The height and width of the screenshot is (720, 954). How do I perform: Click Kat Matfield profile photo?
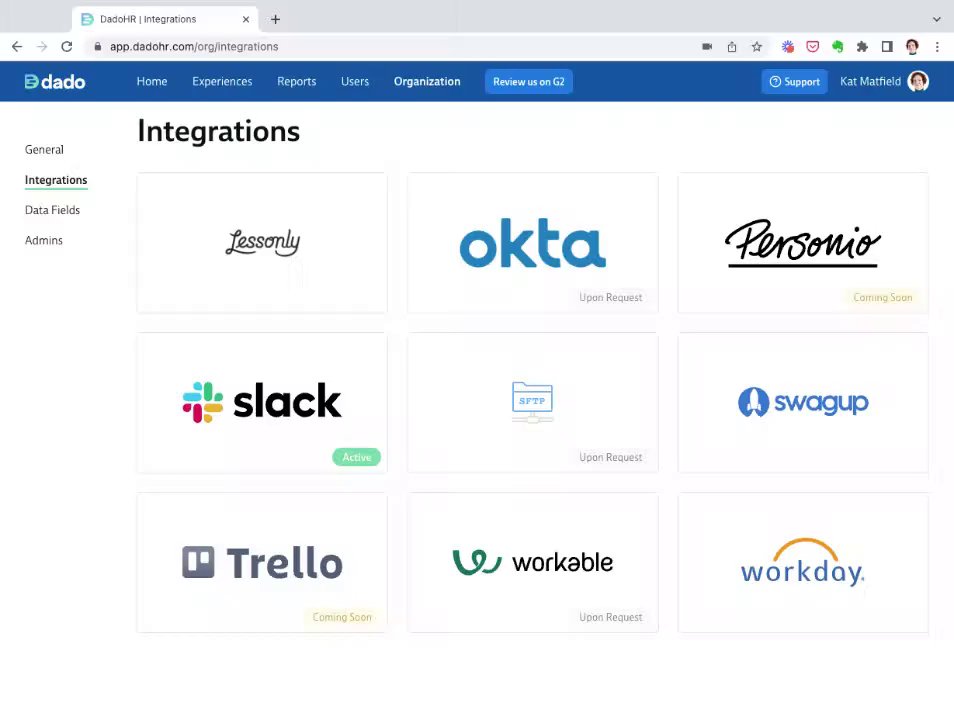[918, 82]
